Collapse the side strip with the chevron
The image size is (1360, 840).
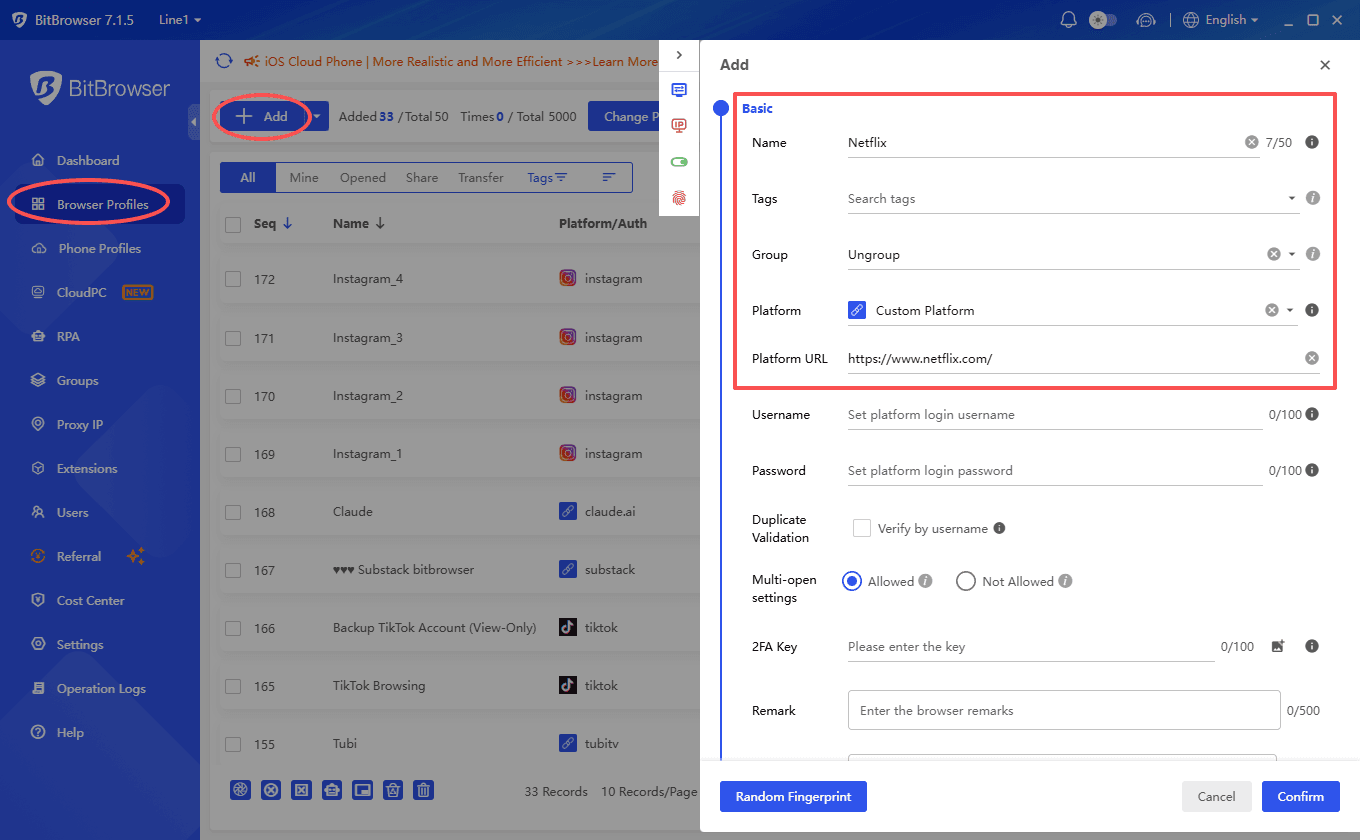(679, 55)
